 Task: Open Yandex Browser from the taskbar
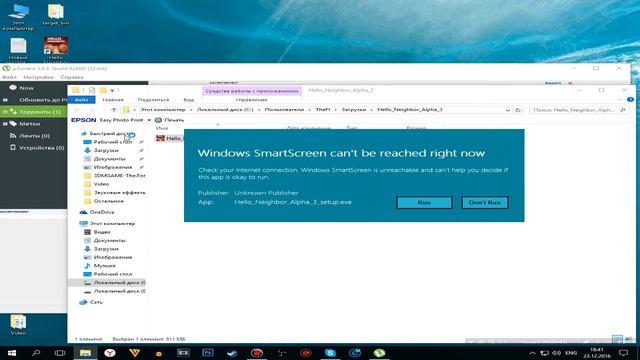point(109,353)
